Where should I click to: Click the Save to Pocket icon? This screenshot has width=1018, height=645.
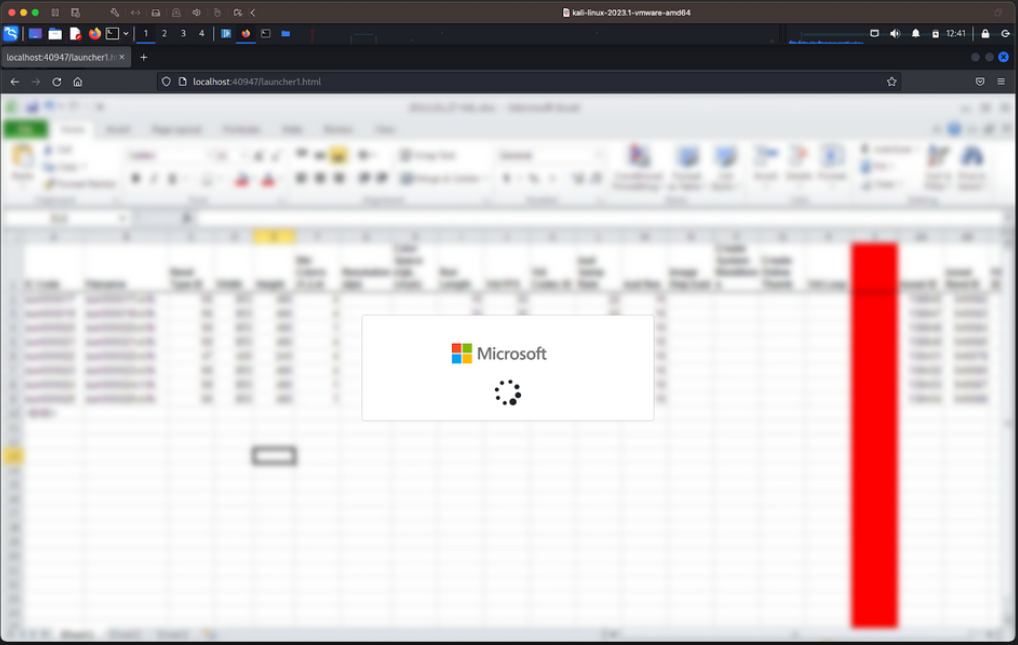point(980,82)
